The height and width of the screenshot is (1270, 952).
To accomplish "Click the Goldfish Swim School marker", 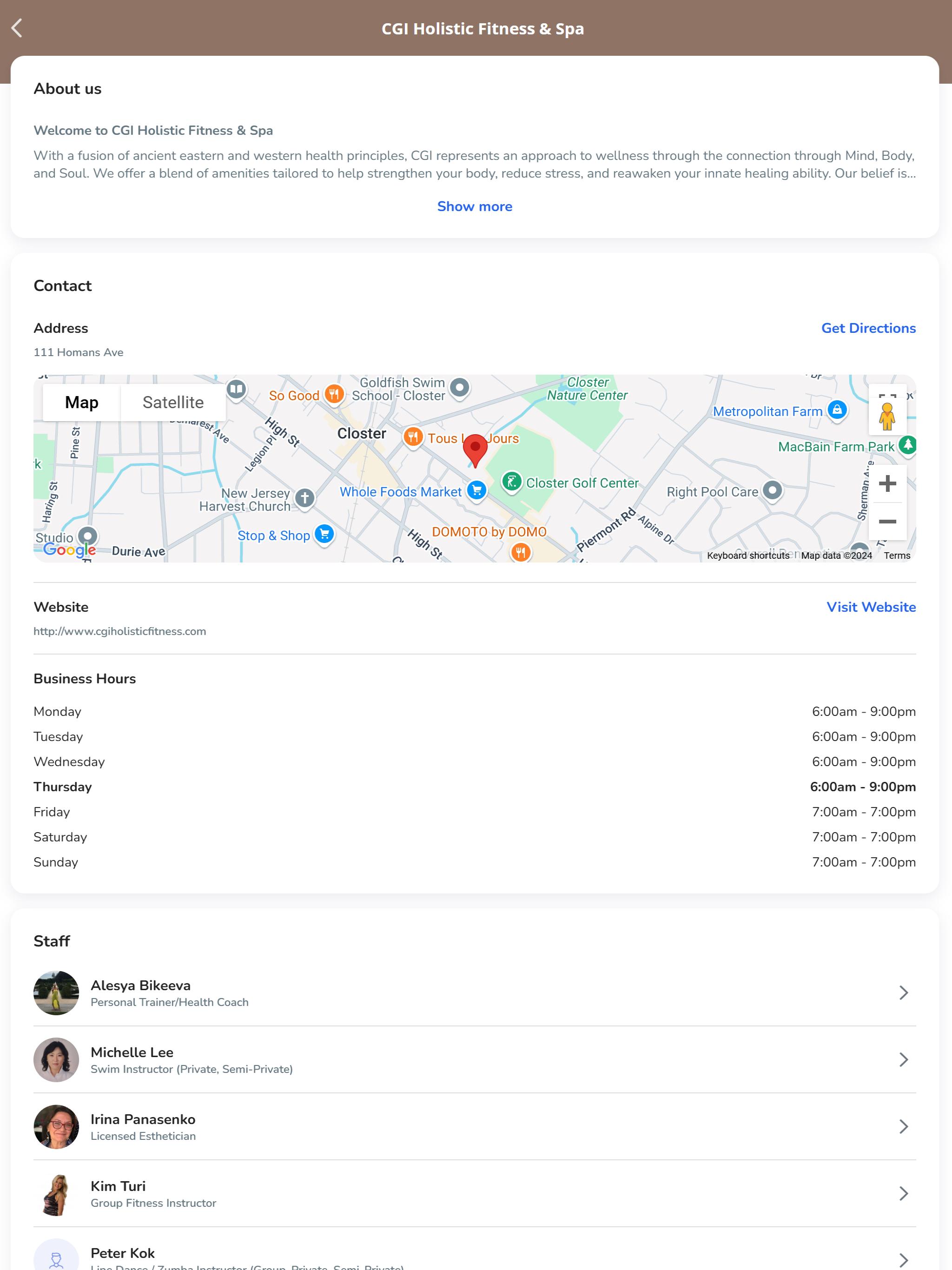I will point(459,388).
